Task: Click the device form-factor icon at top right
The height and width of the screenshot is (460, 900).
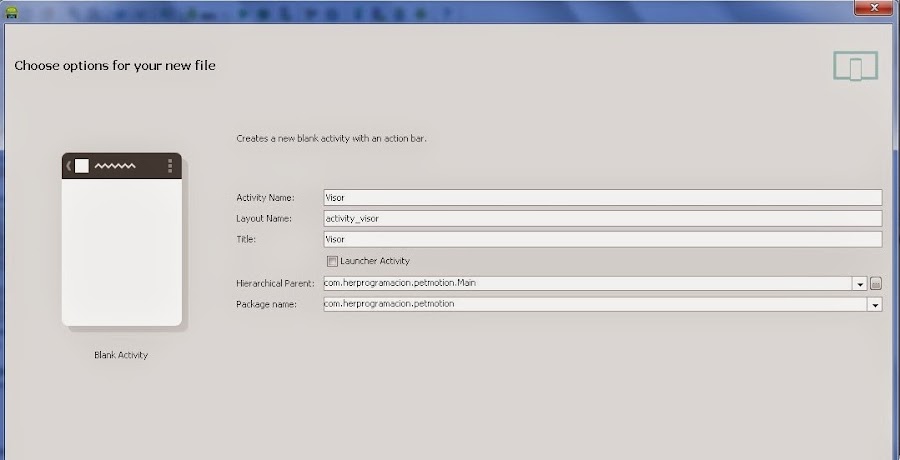Action: (855, 66)
